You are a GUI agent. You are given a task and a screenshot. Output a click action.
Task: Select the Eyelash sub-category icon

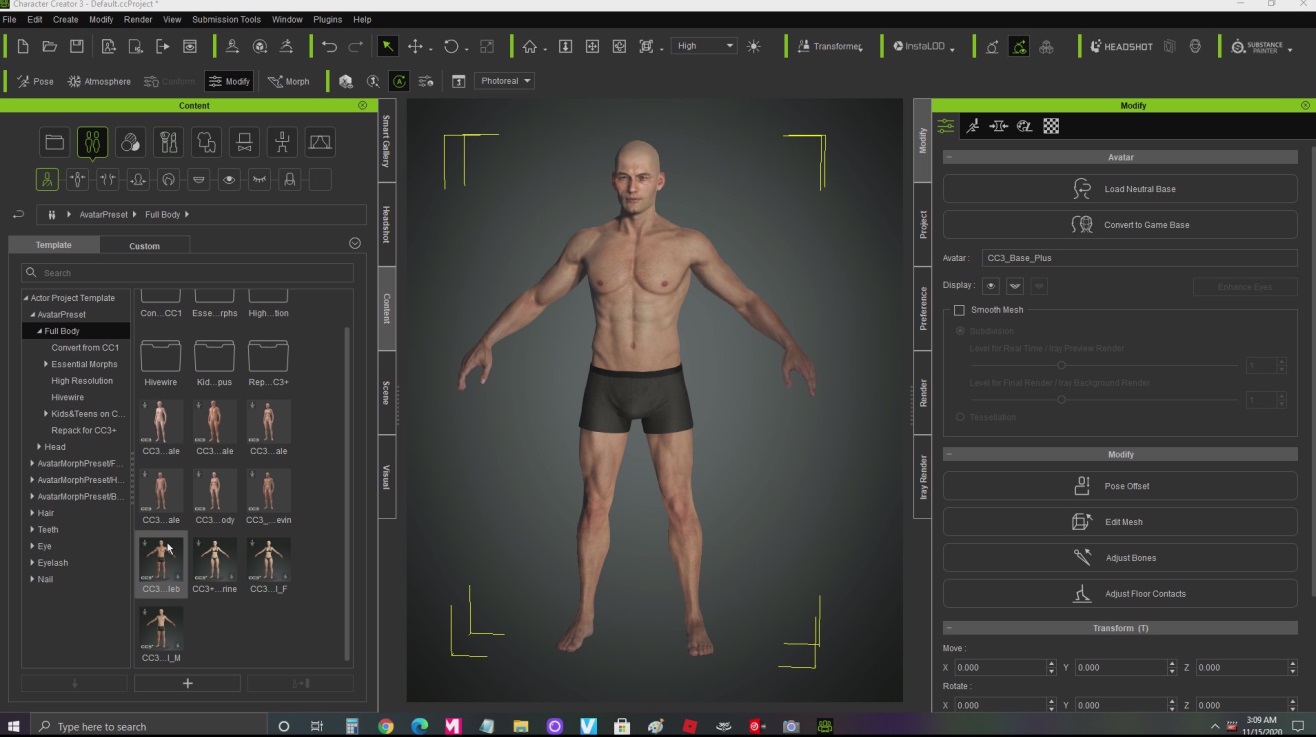(x=260, y=180)
